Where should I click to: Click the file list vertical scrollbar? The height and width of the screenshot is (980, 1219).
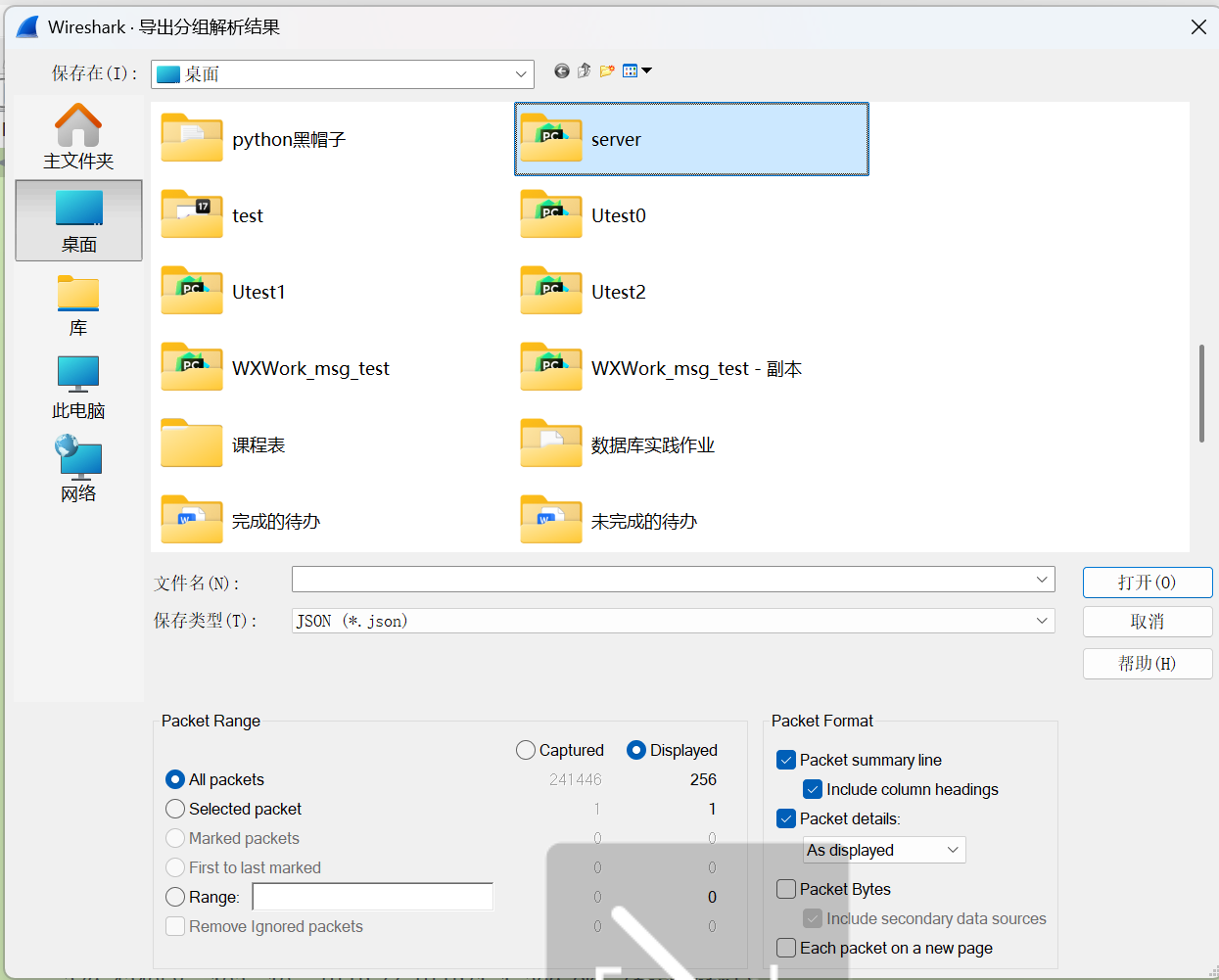tap(1201, 394)
